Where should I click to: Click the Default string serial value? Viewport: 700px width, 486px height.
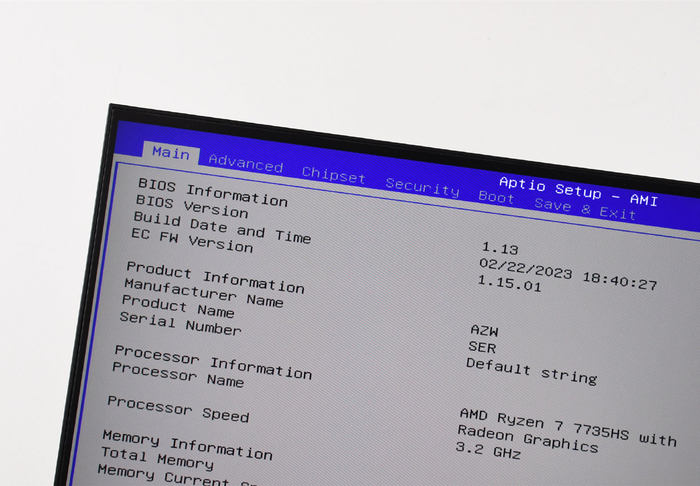532,371
